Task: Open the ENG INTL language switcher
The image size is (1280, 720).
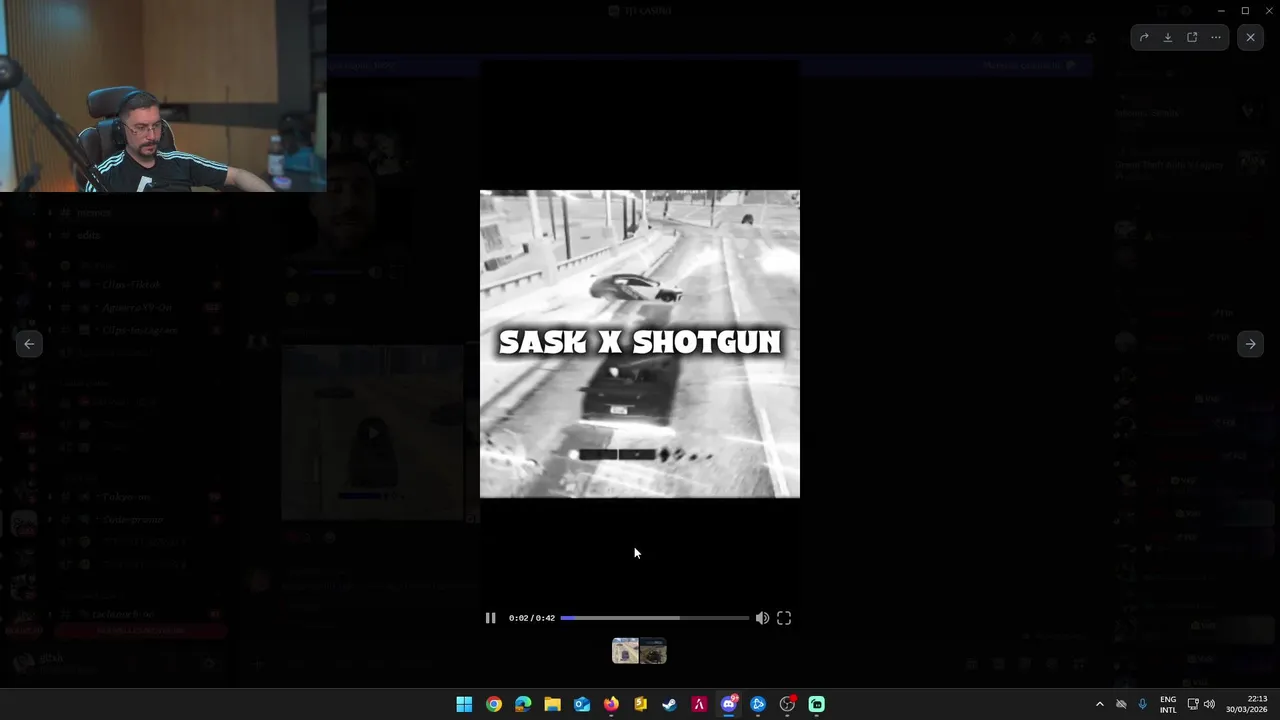Action: (1168, 704)
